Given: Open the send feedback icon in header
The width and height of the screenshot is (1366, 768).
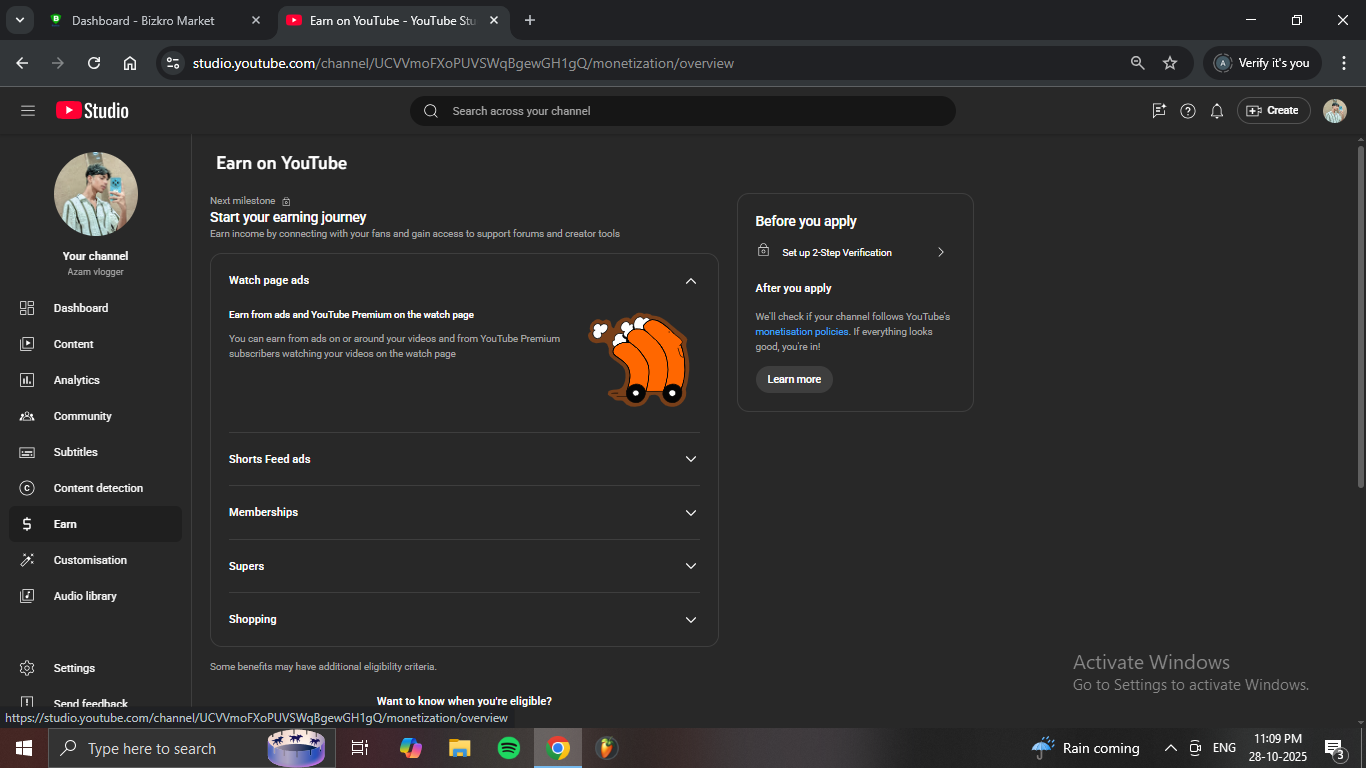Looking at the screenshot, I should 1158,111.
